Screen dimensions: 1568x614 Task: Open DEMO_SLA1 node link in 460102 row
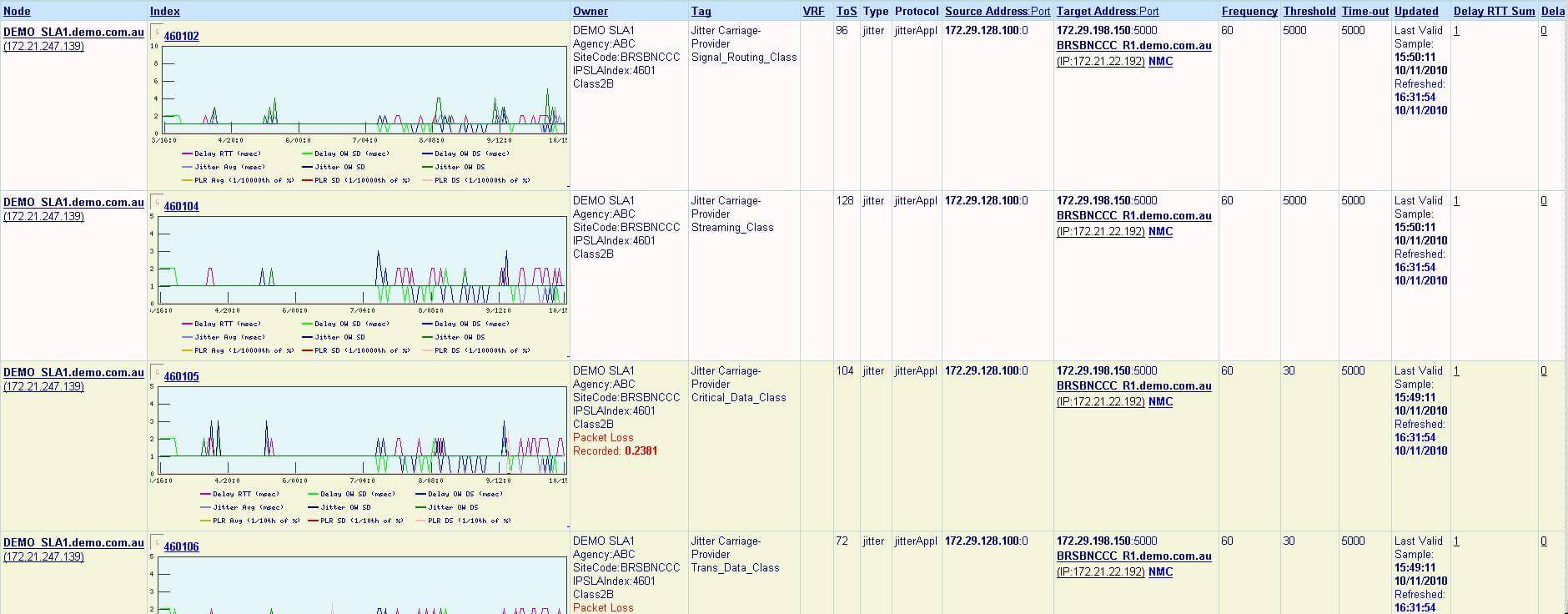pyautogui.click(x=73, y=32)
